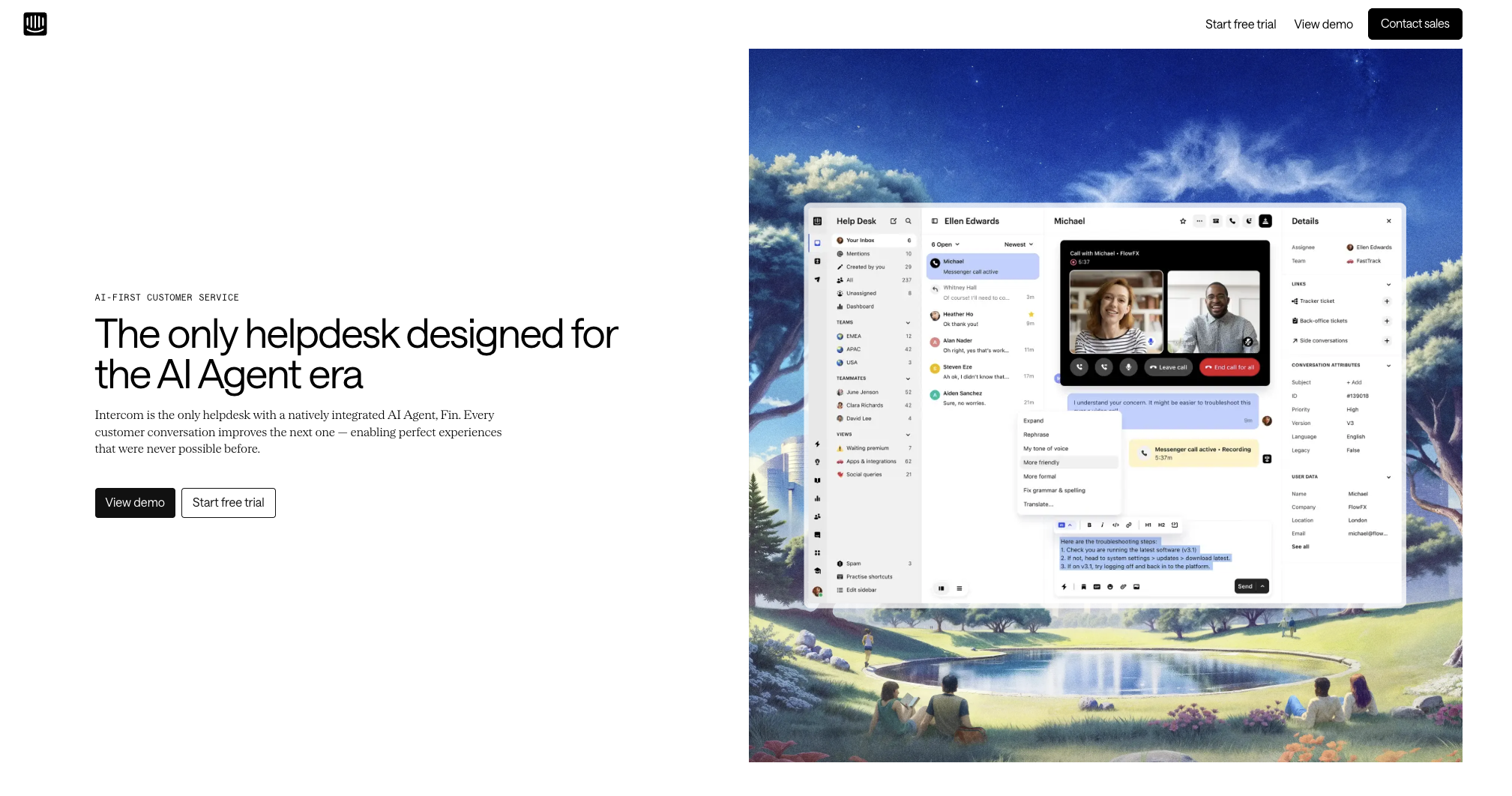Click the star icon in Michael's conversation header
This screenshot has height=796, width=1512.
[1183, 221]
